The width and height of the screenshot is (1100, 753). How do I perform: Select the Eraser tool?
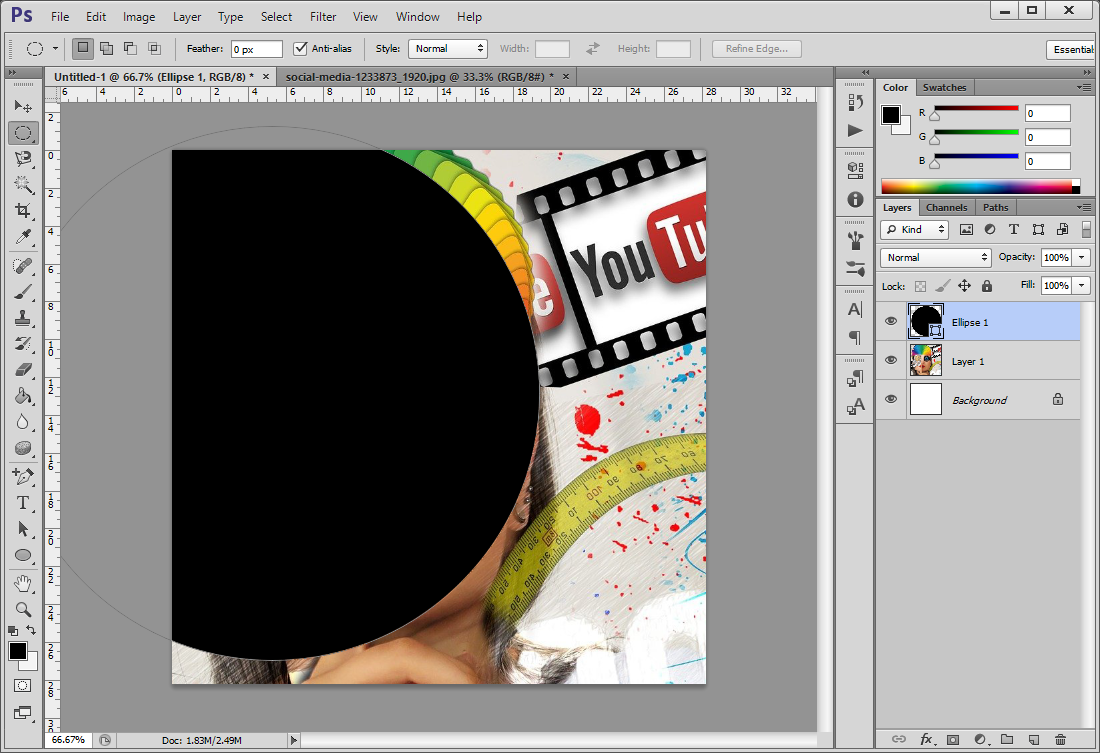pyautogui.click(x=23, y=370)
